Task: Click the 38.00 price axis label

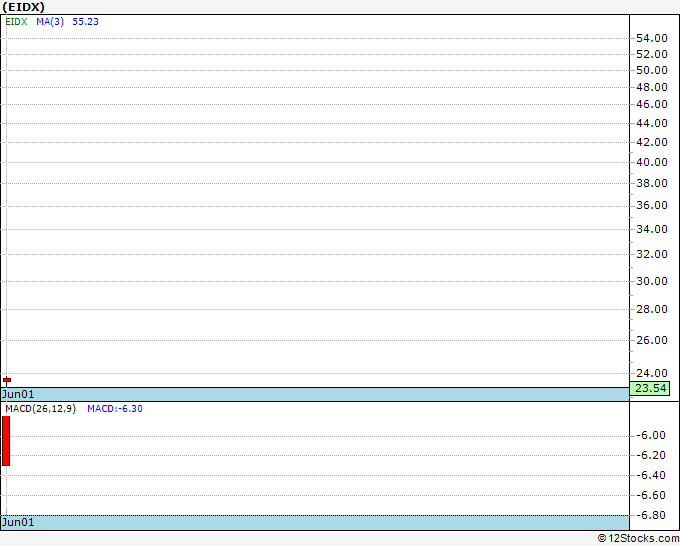Action: pos(652,183)
